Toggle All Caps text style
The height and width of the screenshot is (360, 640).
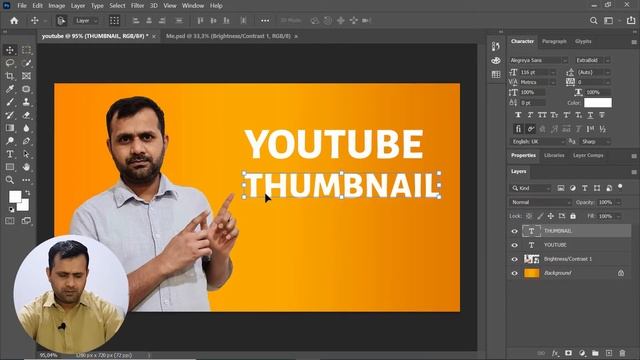coord(542,116)
